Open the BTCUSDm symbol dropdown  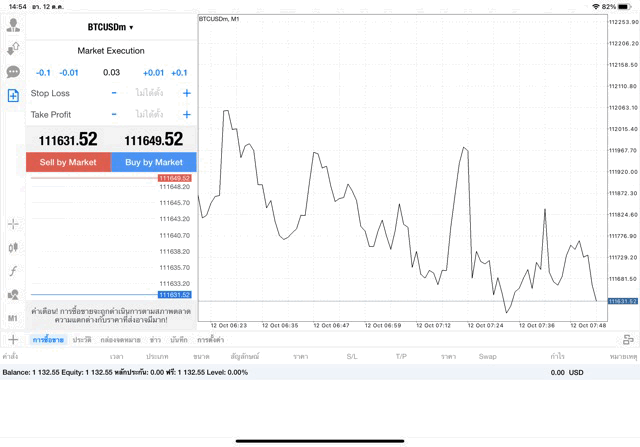point(110,27)
